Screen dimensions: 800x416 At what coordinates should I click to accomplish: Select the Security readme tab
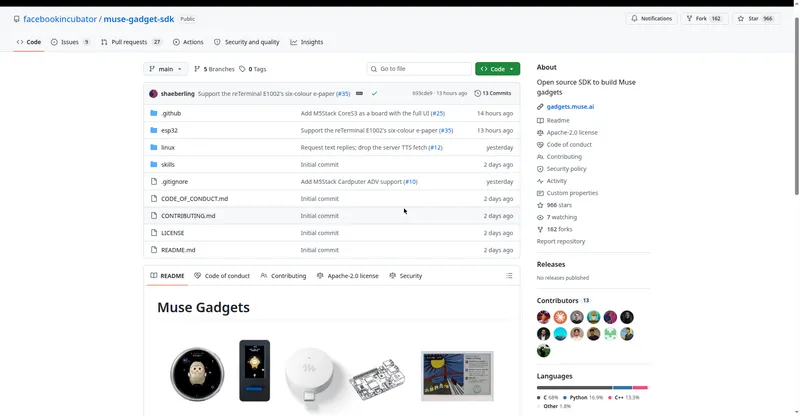(x=406, y=276)
